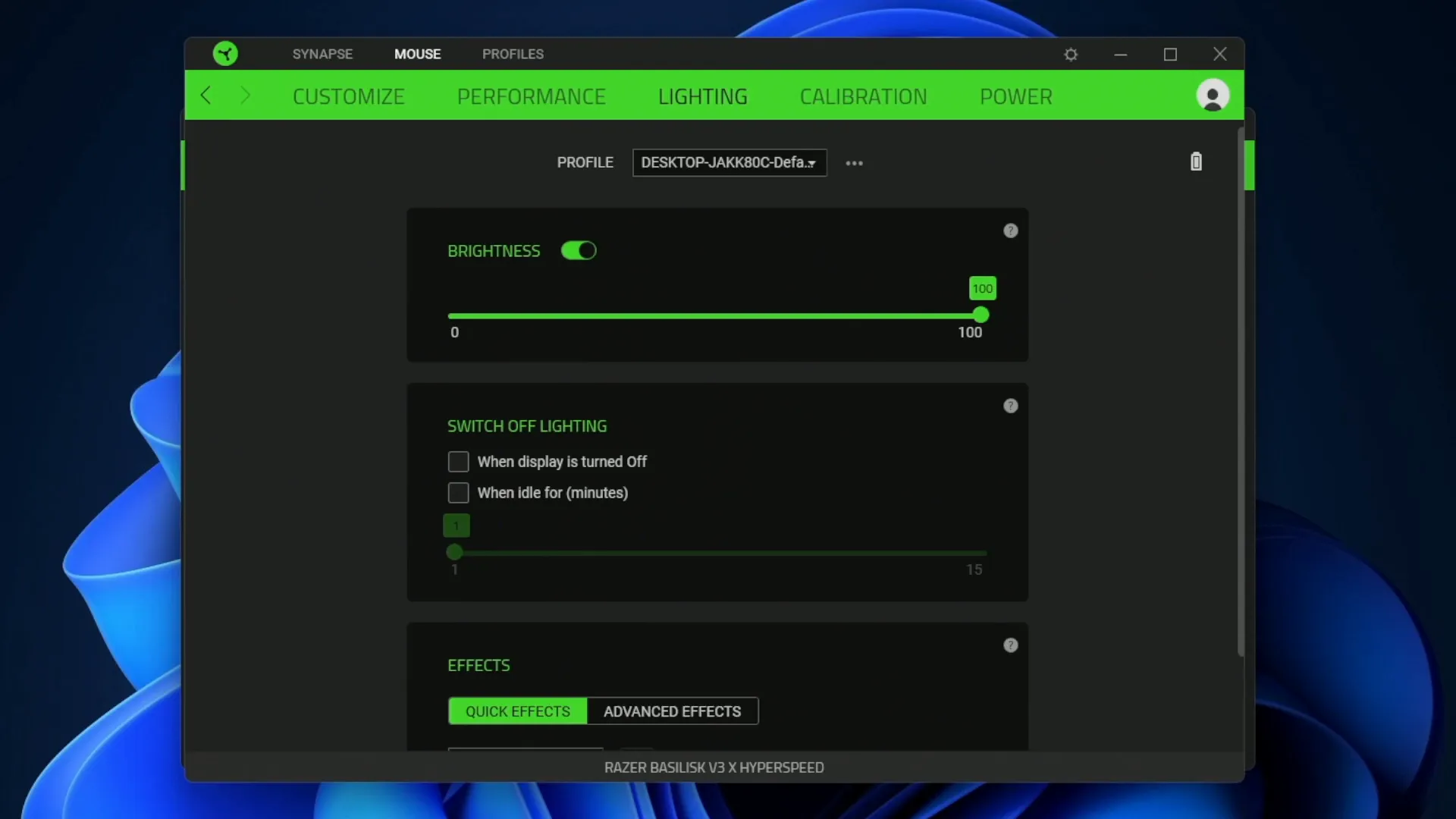This screenshot has height=819, width=1456.
Task: Open the user account avatar
Action: pos(1213,96)
